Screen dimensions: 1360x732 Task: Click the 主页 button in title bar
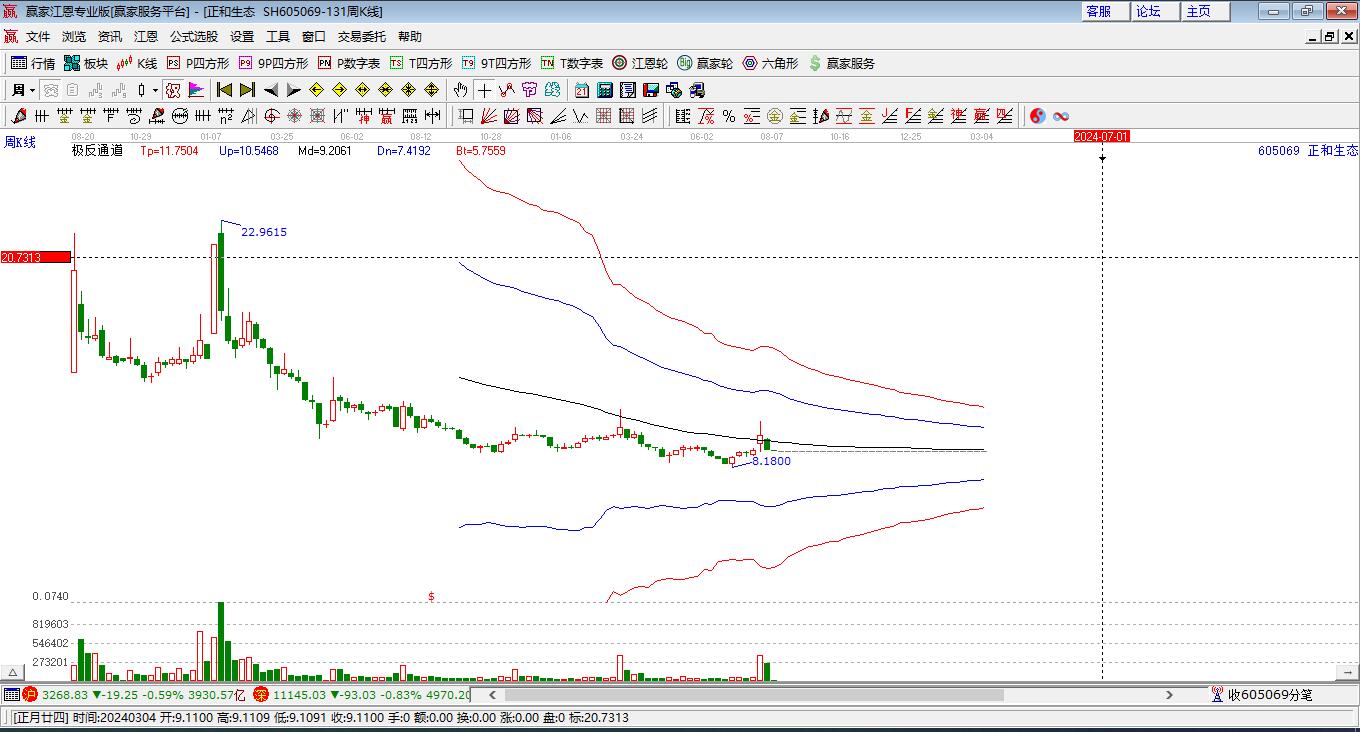click(1206, 11)
